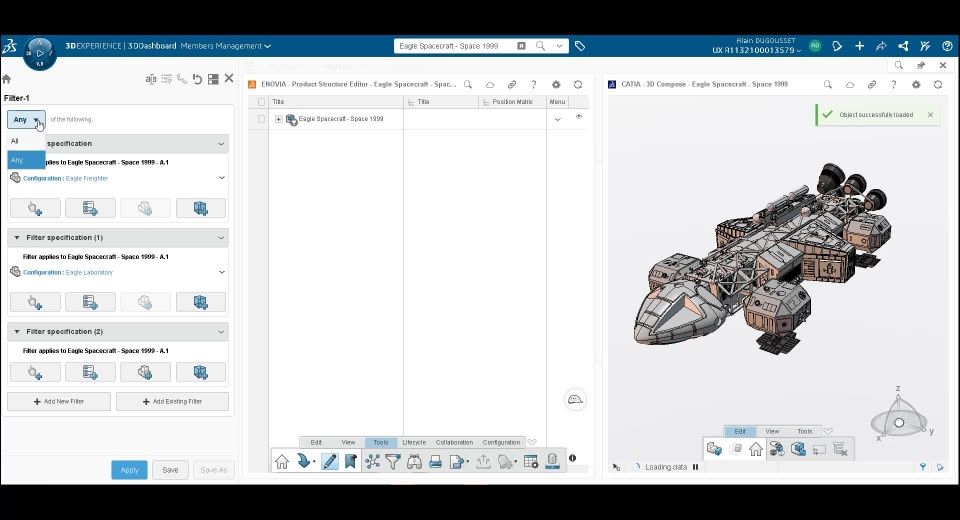Choose All in the match dropdown list
The image size is (960, 520).
click(x=26, y=141)
